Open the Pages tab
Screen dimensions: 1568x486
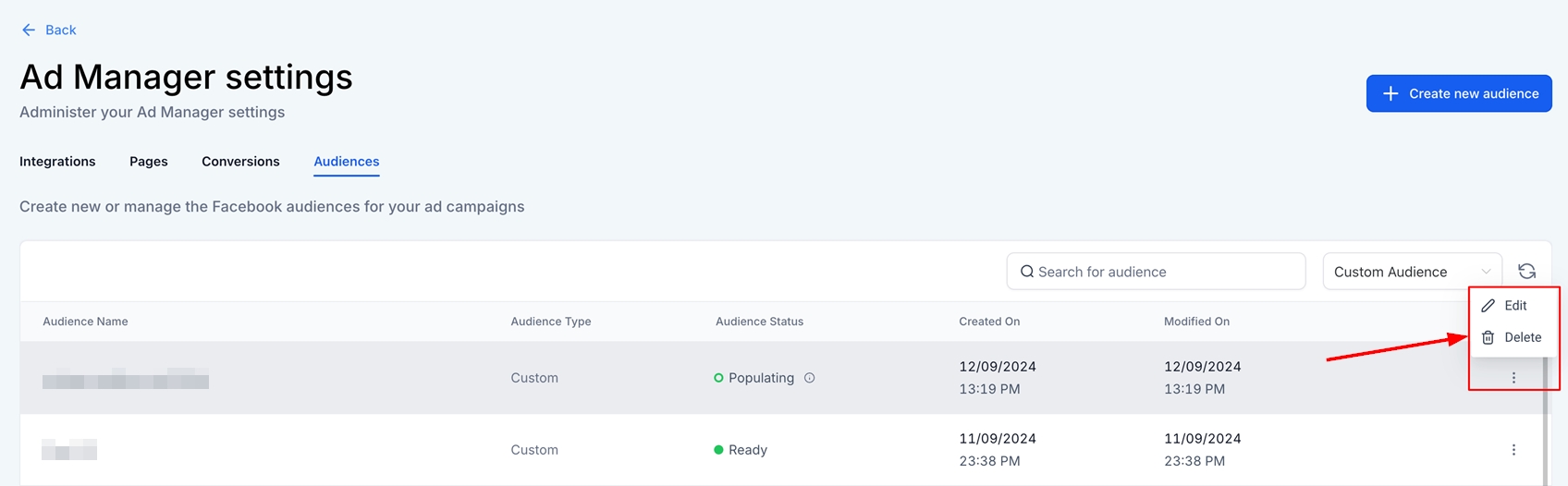click(x=148, y=162)
